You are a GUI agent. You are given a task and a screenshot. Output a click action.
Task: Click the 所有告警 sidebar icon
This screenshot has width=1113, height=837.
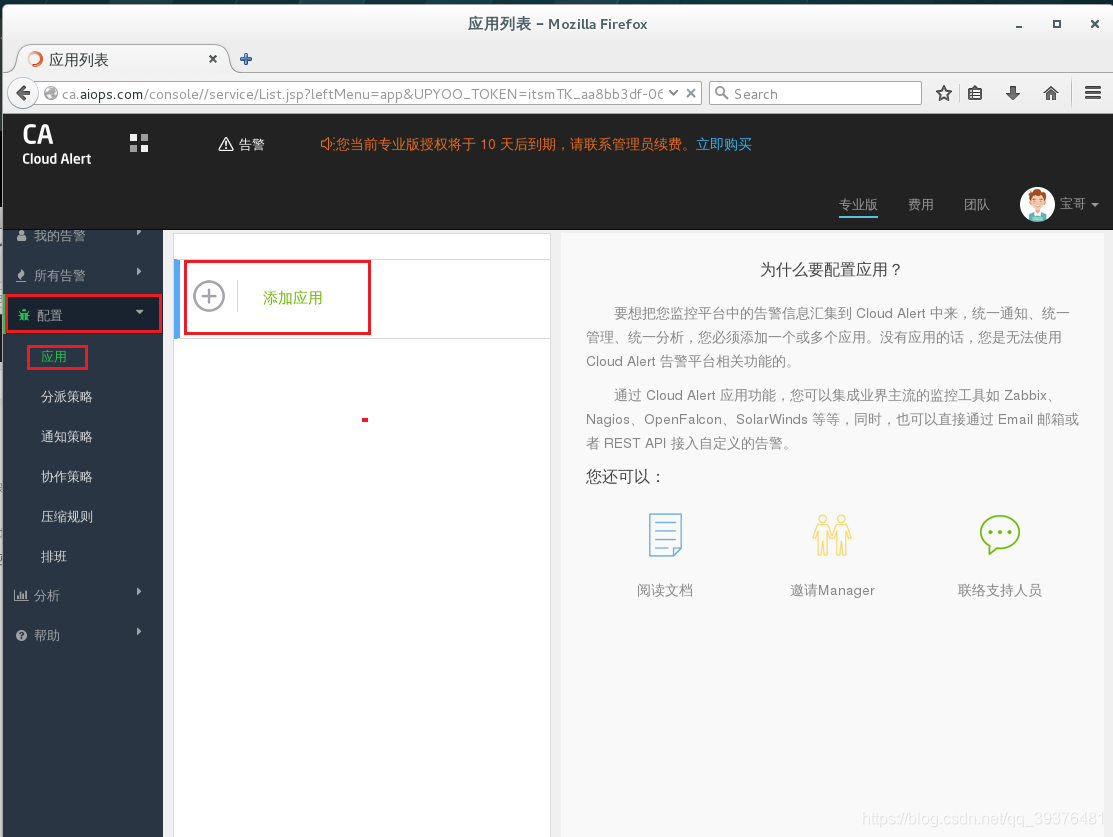tap(21, 275)
